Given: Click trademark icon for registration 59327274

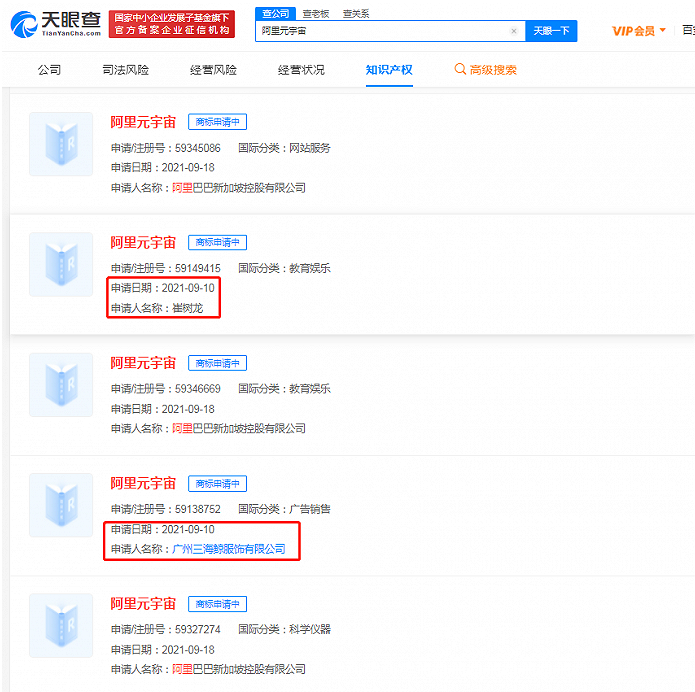Looking at the screenshot, I should (x=61, y=625).
